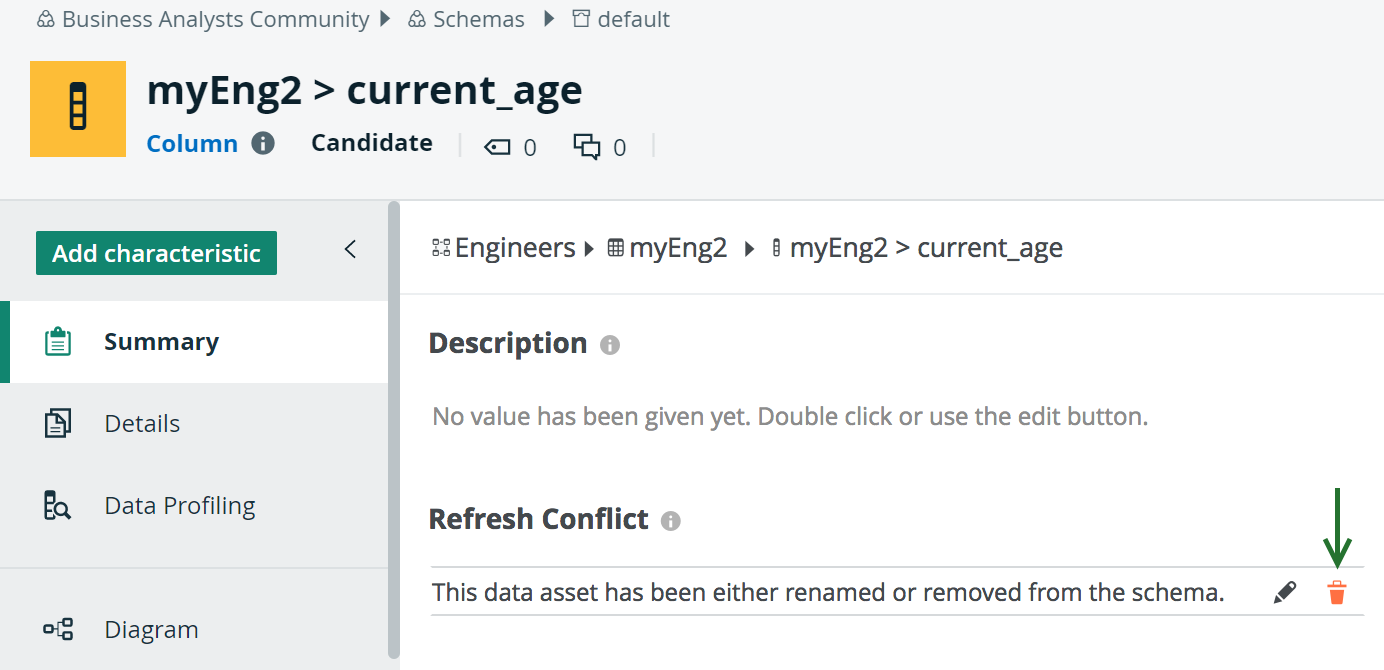Switch to the Data Profiling tab

point(180,505)
